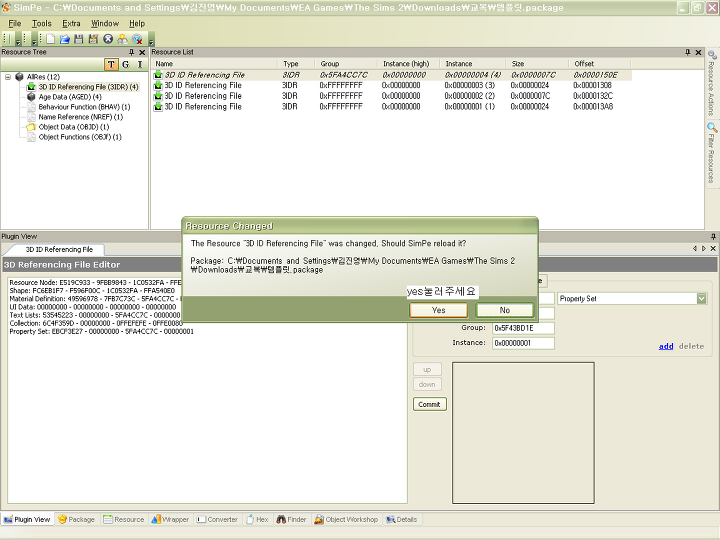The height and width of the screenshot is (540, 720).
Task: Open the Tools menu
Action: point(41,23)
